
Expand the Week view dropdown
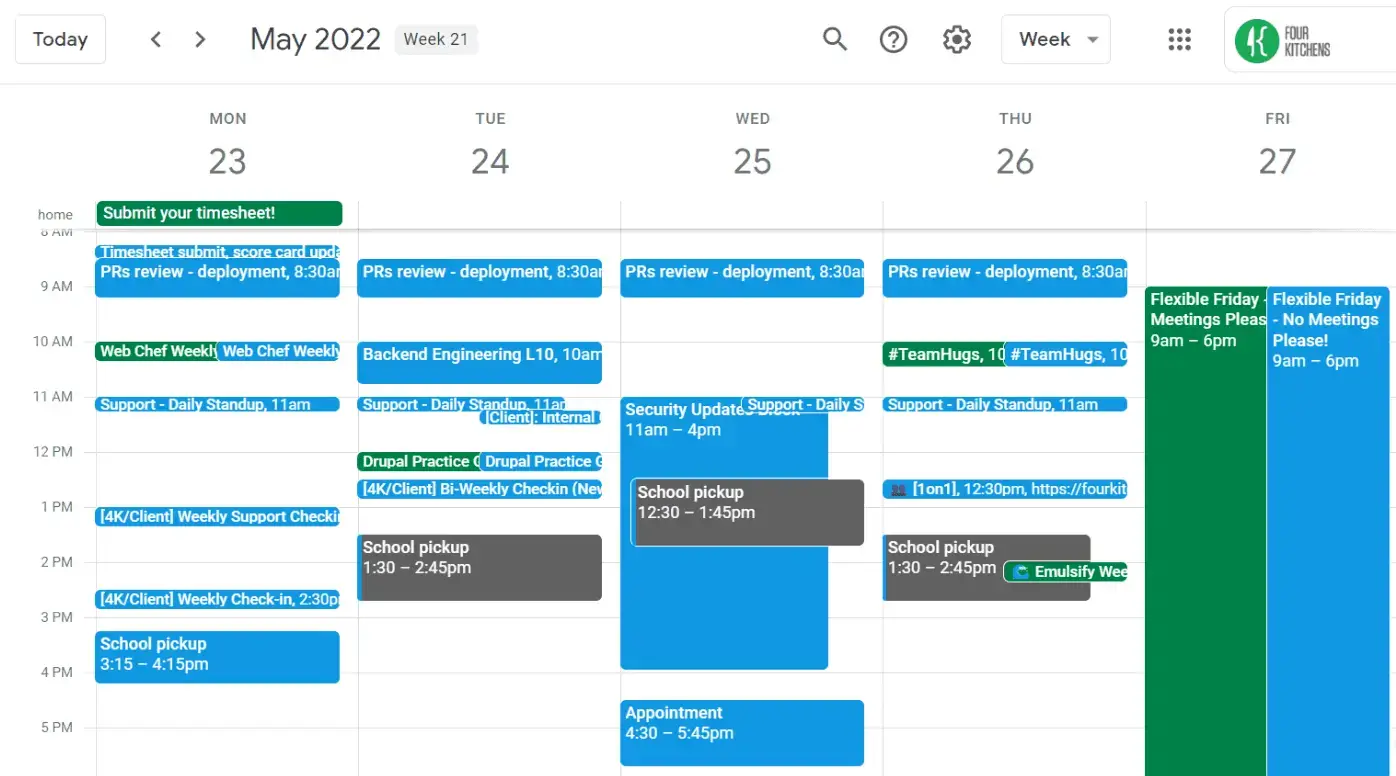[1056, 40]
